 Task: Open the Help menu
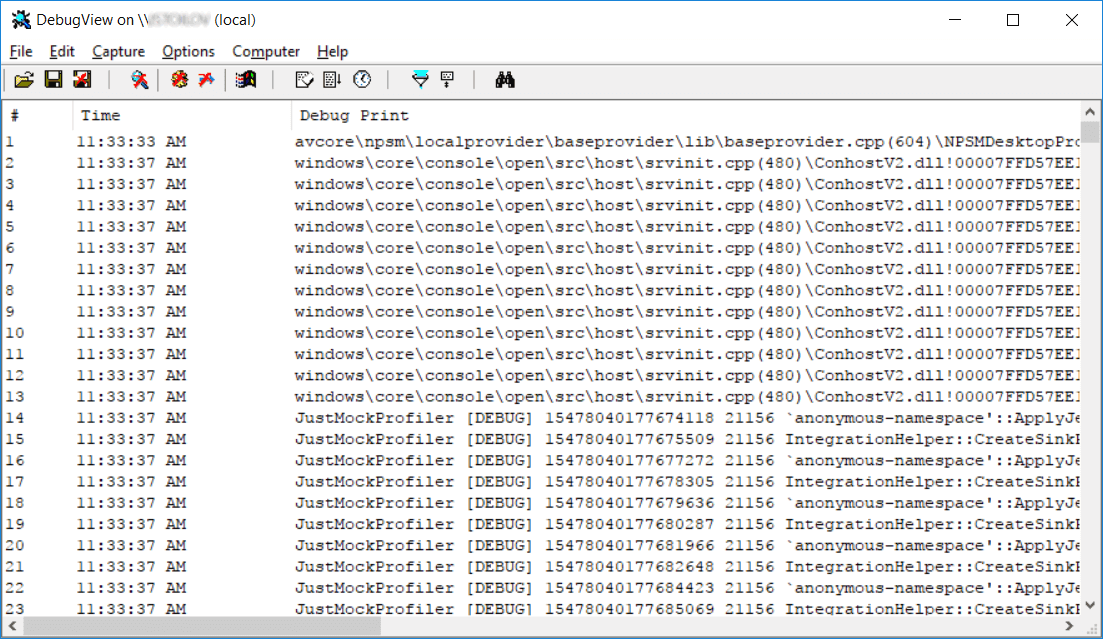(332, 51)
